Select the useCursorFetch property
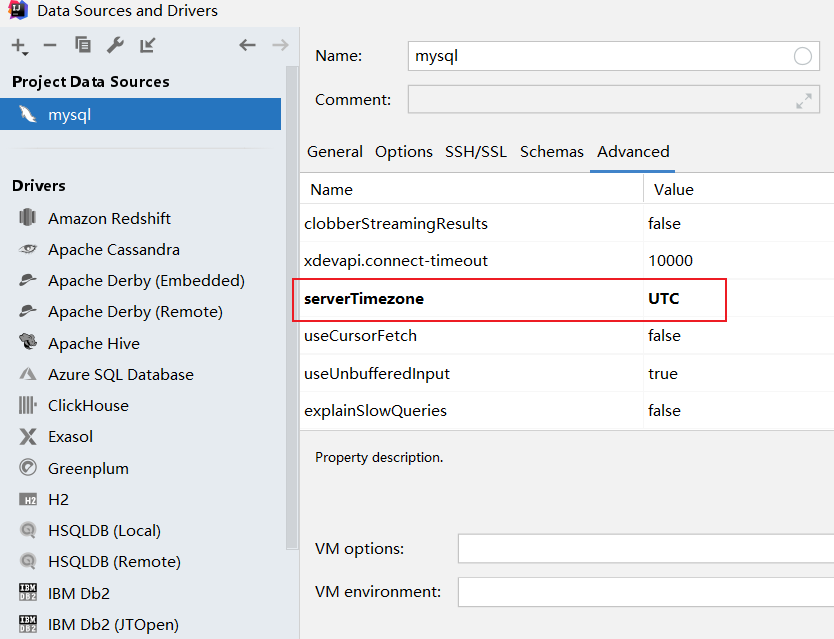 tap(360, 336)
